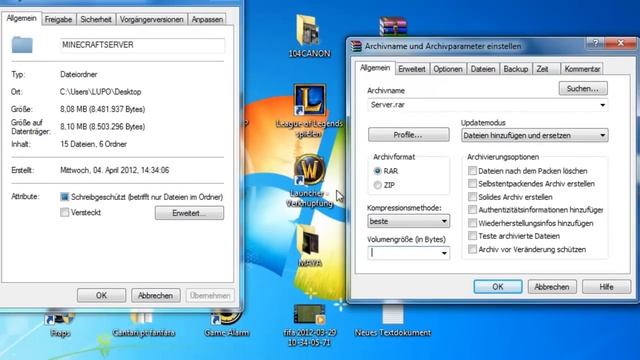
Task: Open the Kompressionsmethode dropdown
Action: (x=409, y=221)
